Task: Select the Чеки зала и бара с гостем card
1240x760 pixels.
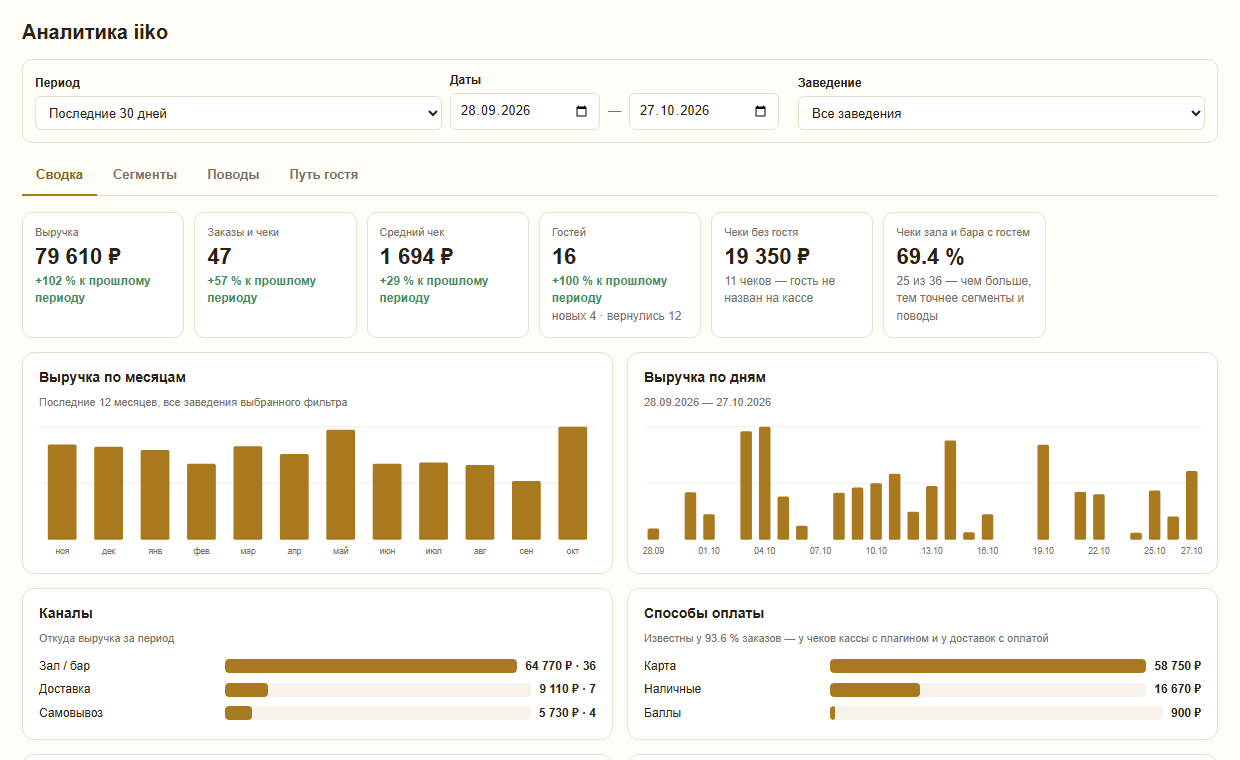Action: click(x=964, y=275)
